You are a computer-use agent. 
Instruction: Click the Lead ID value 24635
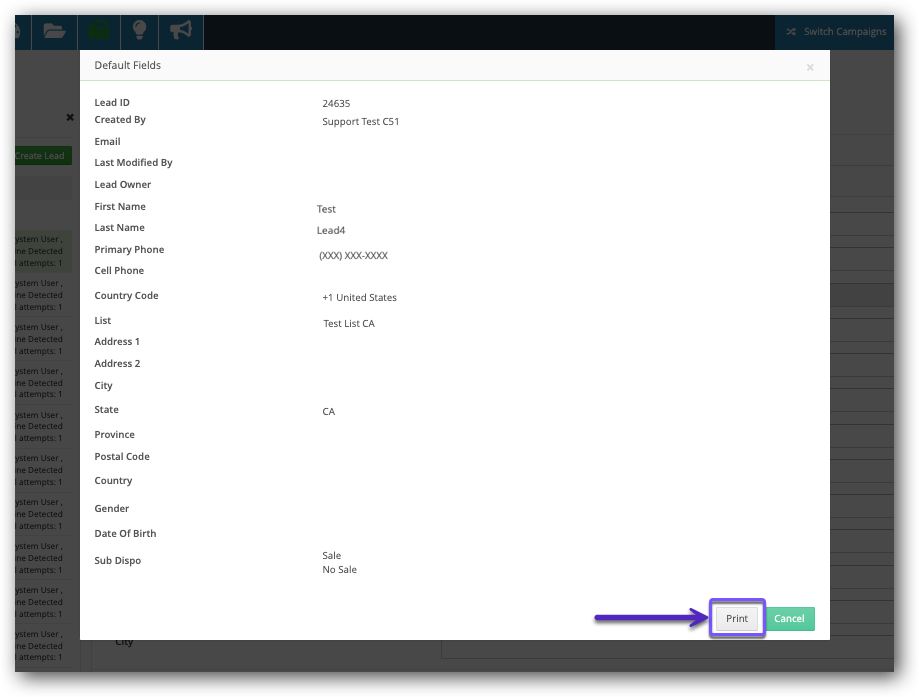336,103
